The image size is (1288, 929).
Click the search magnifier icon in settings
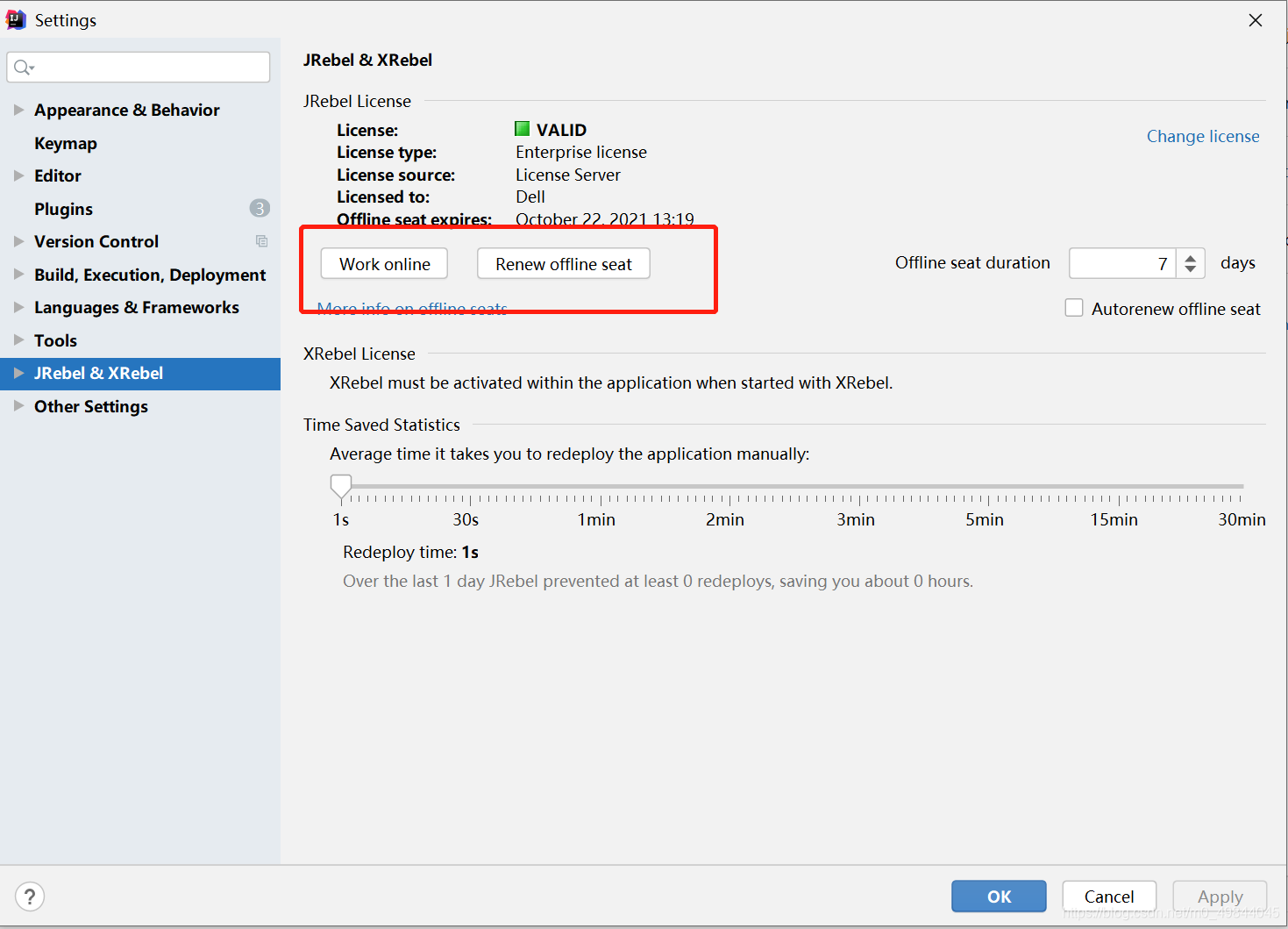point(24,68)
